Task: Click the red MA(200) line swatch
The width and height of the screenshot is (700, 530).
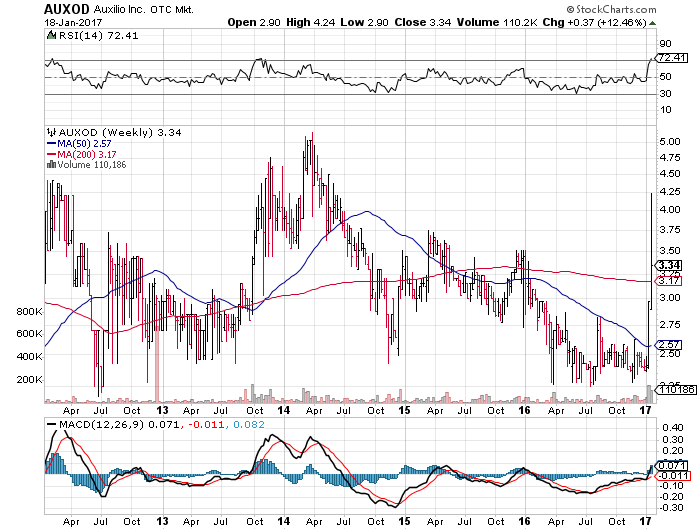Action: click(x=52, y=154)
